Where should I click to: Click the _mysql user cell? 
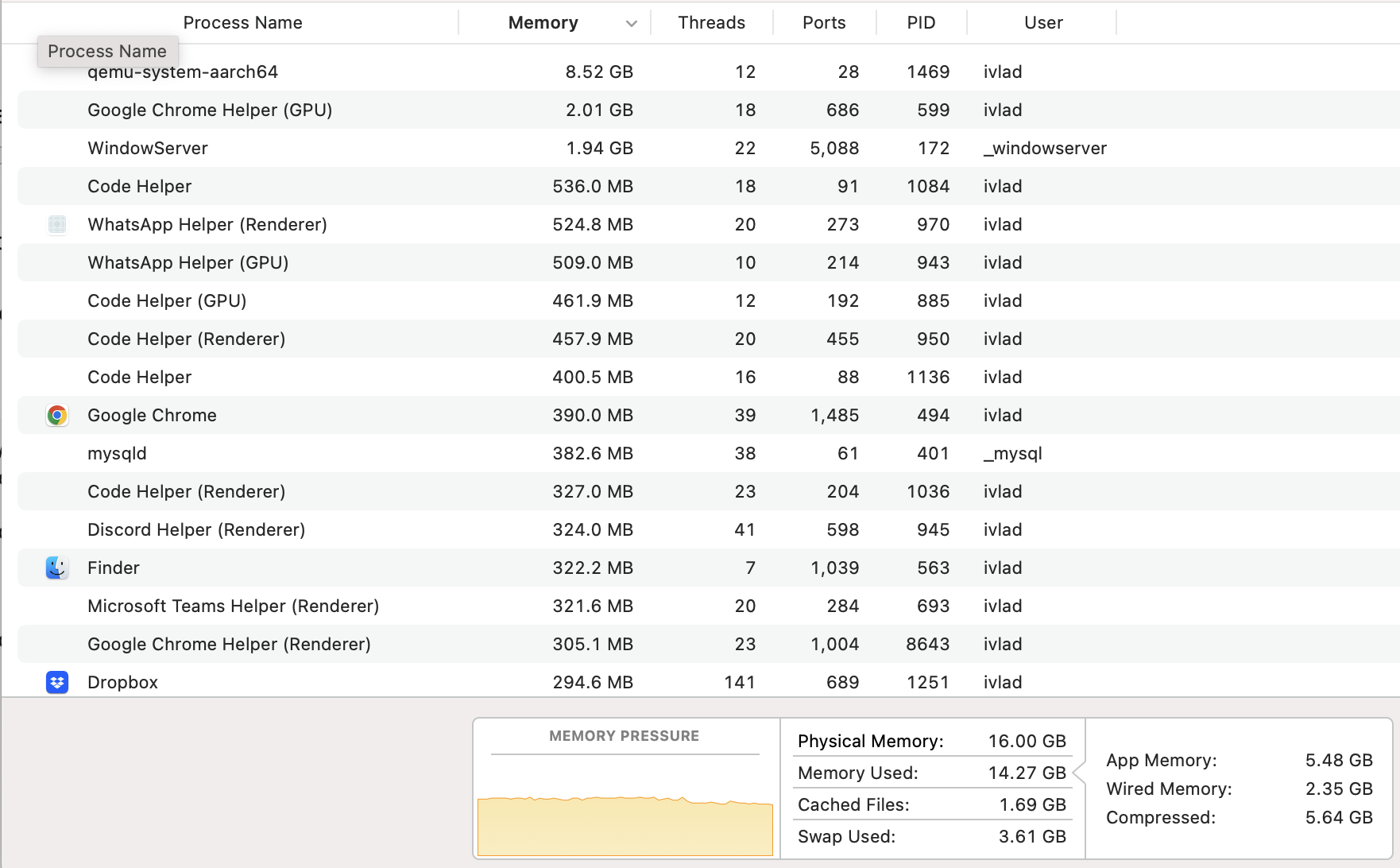[x=1012, y=453]
